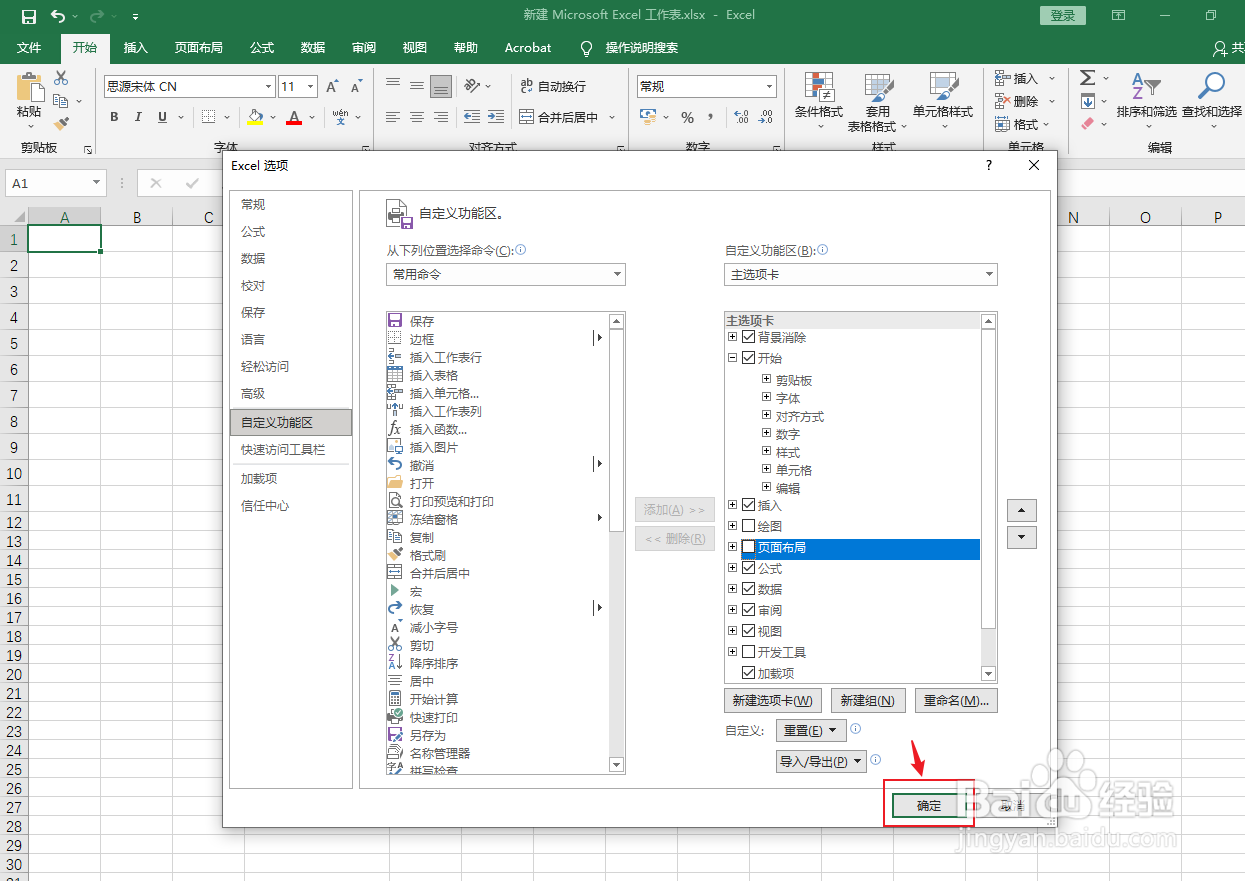Click the Wrap Text (自动换行) button

553,87
